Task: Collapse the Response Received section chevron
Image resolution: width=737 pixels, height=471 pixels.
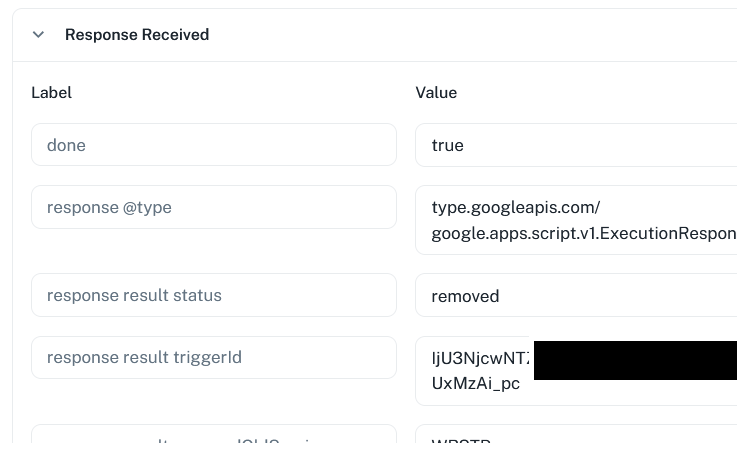Action: (x=38, y=35)
